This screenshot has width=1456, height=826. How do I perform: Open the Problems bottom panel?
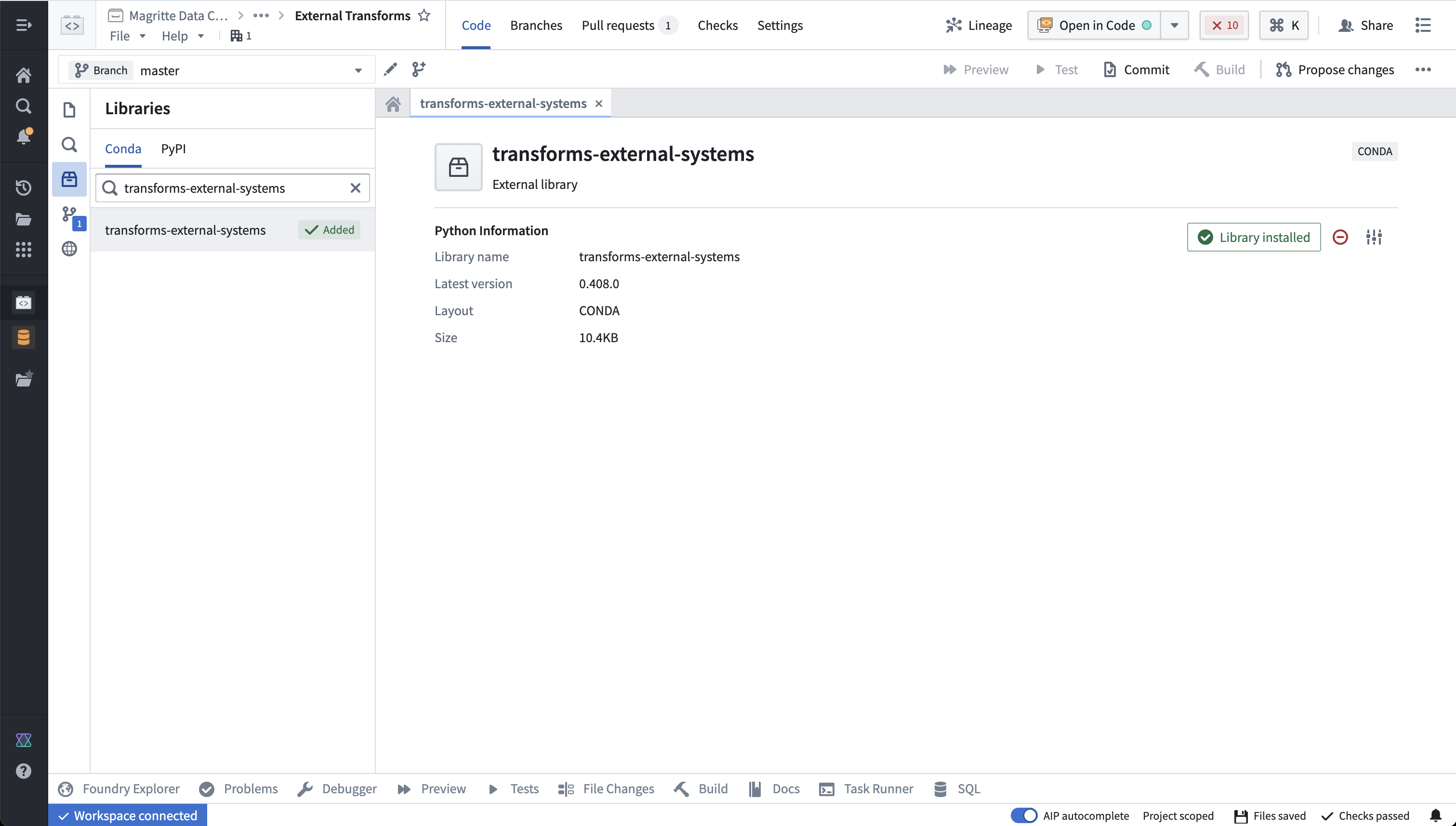tap(238, 788)
